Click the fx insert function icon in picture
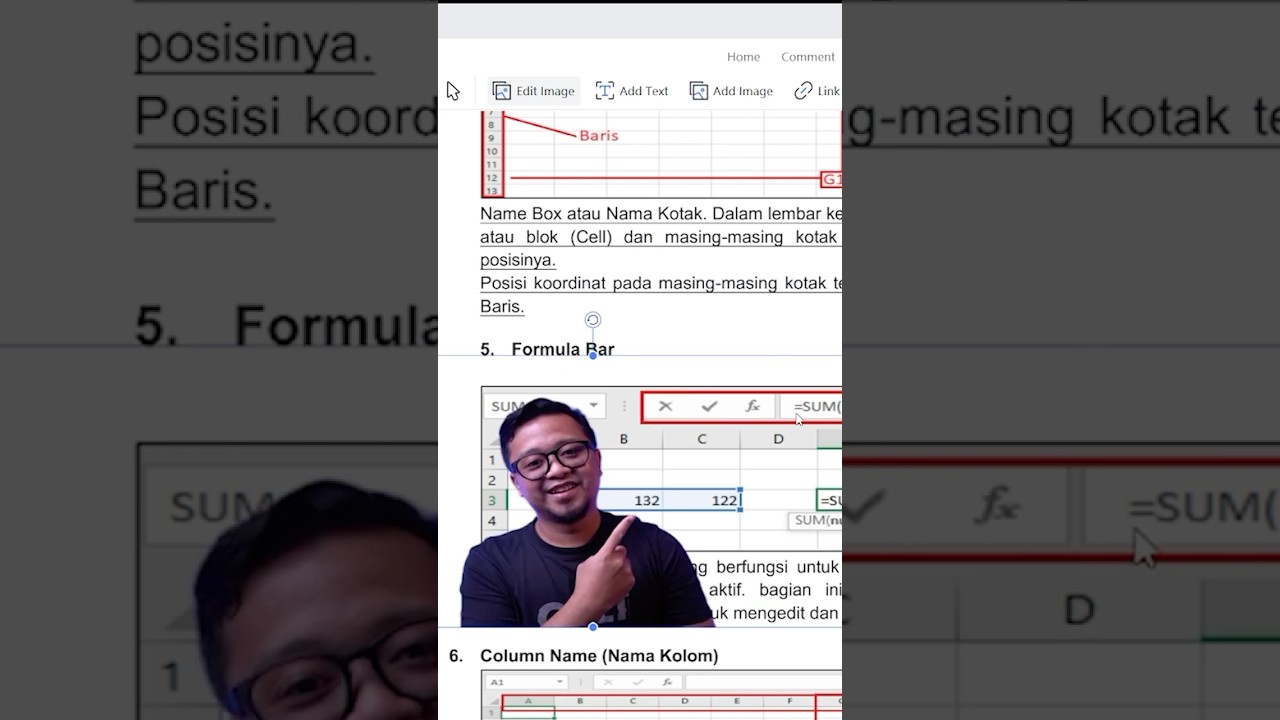This screenshot has height=720, width=1280. pyautogui.click(x=753, y=406)
